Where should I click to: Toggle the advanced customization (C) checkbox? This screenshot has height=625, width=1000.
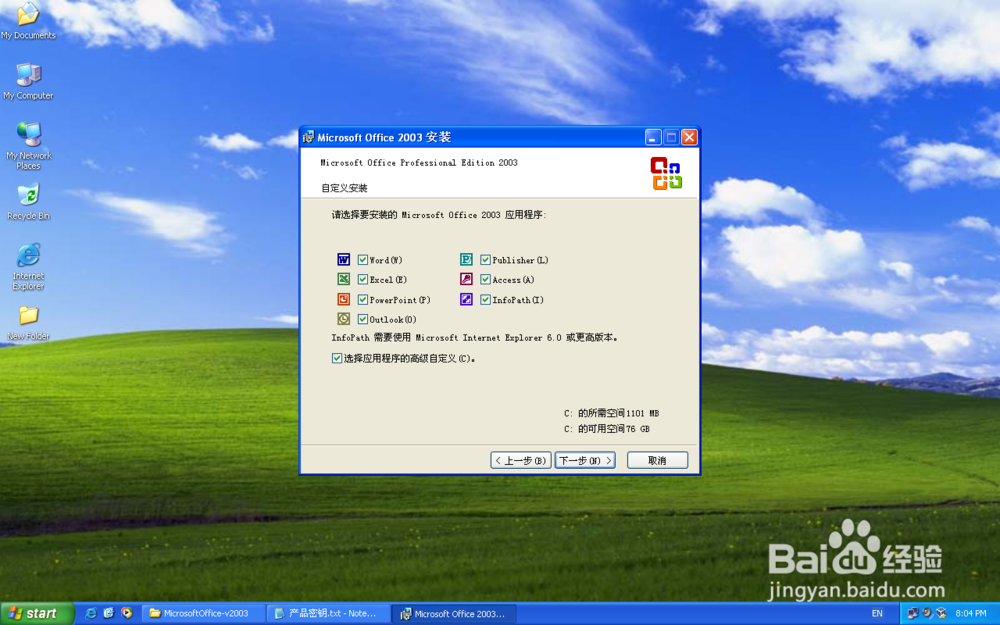click(337, 358)
